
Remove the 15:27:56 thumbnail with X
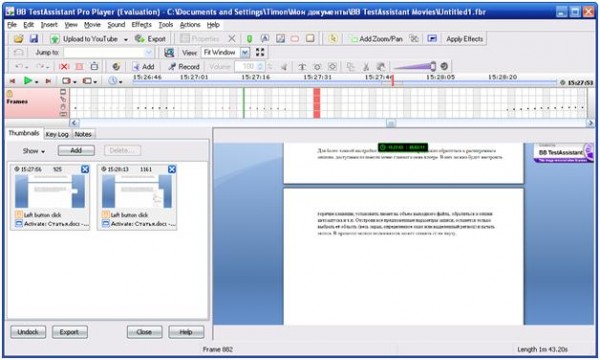[x=85, y=169]
